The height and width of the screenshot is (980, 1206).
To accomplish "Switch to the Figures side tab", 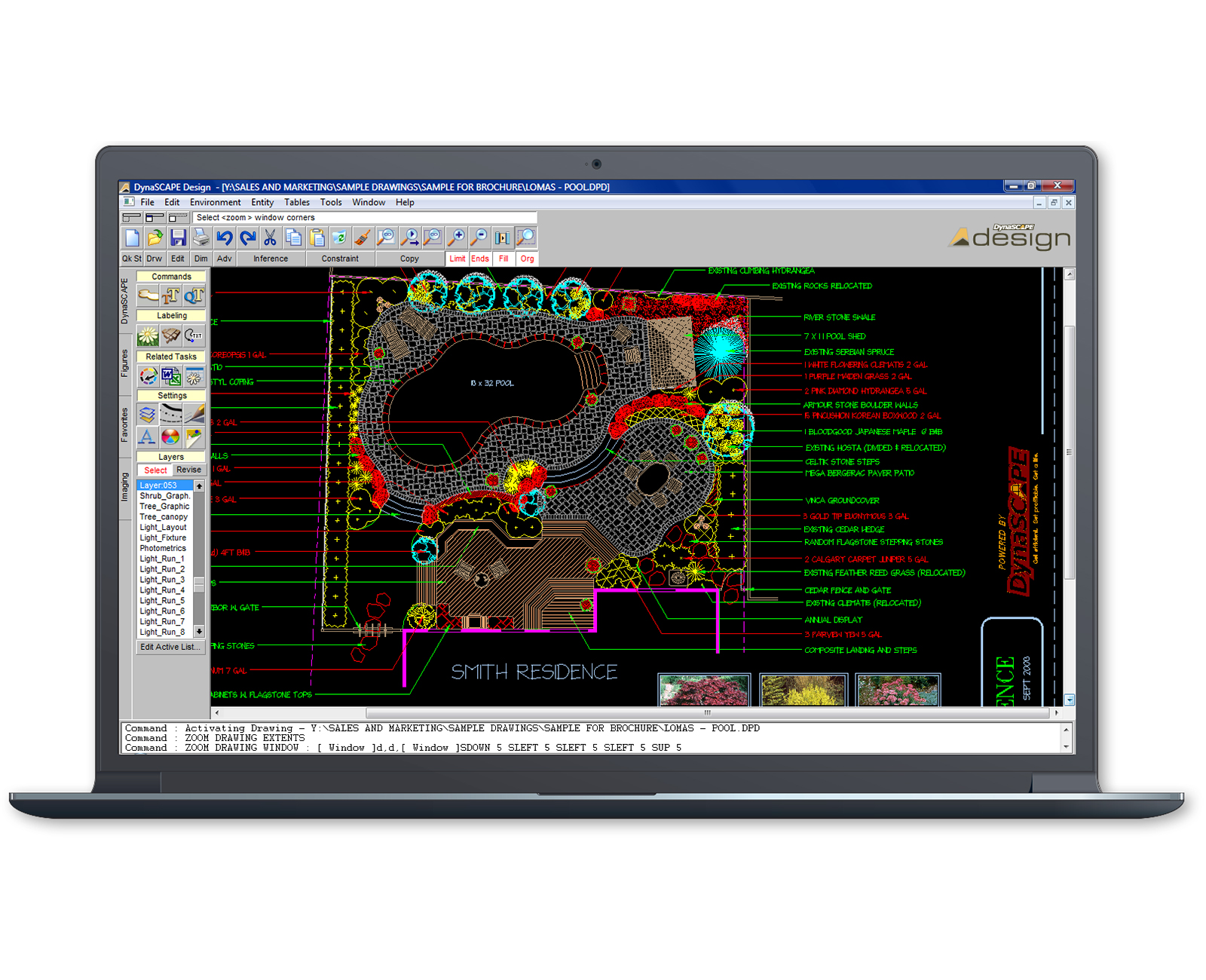I will [125, 363].
